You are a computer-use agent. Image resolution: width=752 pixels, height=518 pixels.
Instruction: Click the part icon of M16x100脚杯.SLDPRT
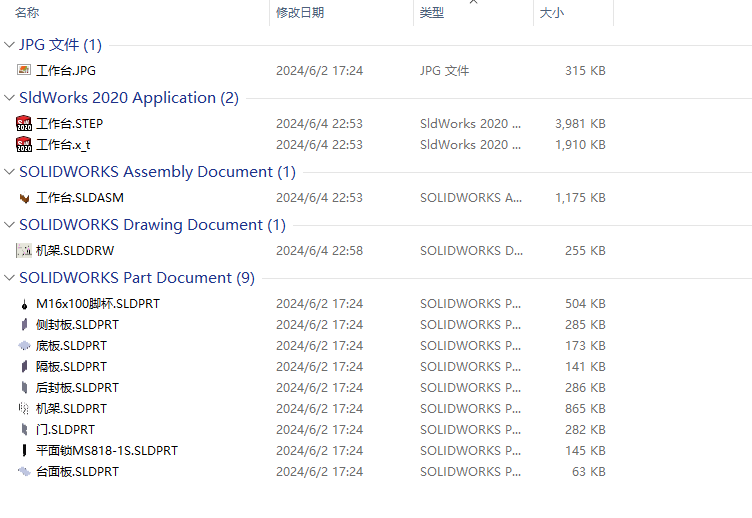(24, 304)
